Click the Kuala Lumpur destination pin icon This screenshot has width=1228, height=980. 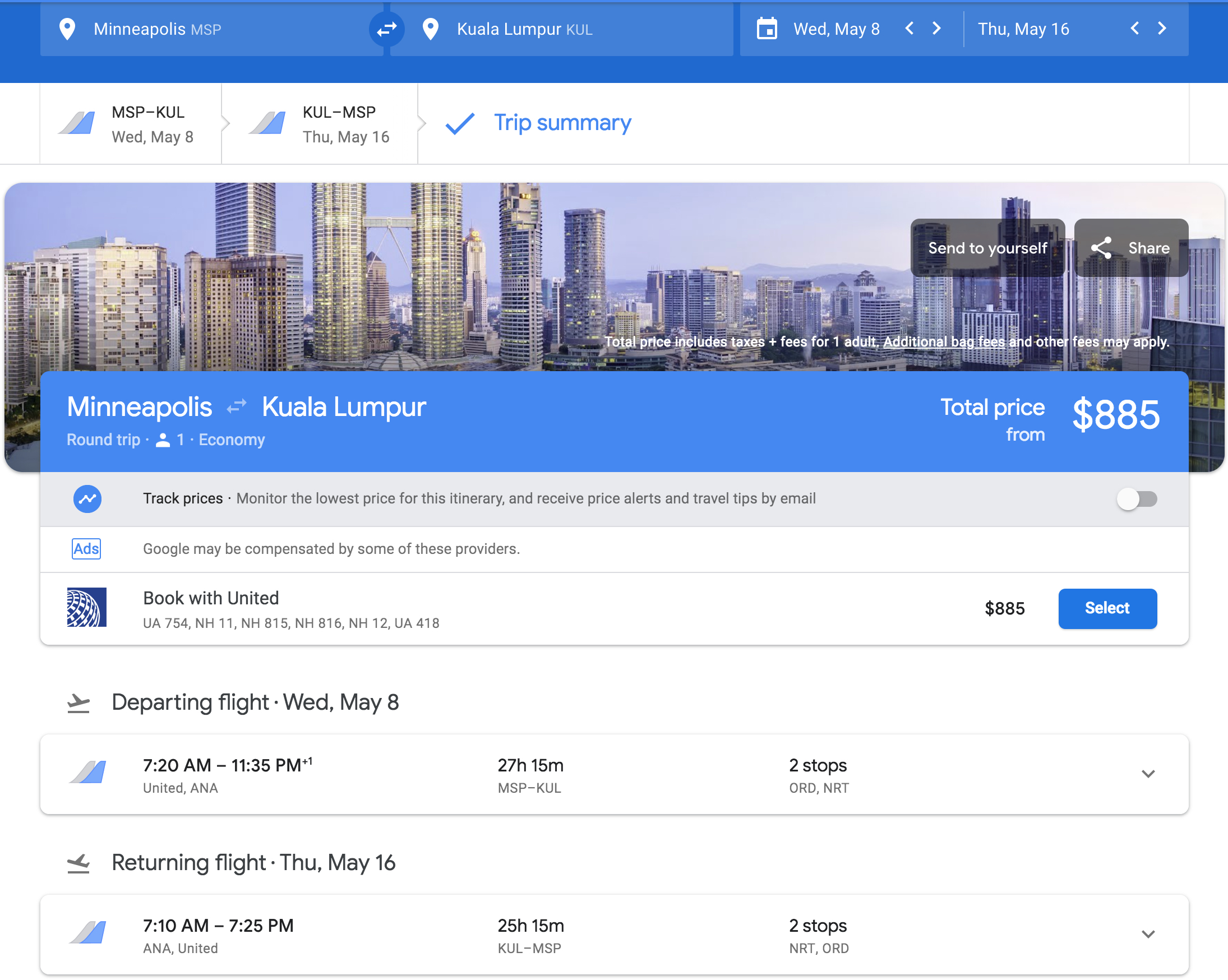coord(431,29)
